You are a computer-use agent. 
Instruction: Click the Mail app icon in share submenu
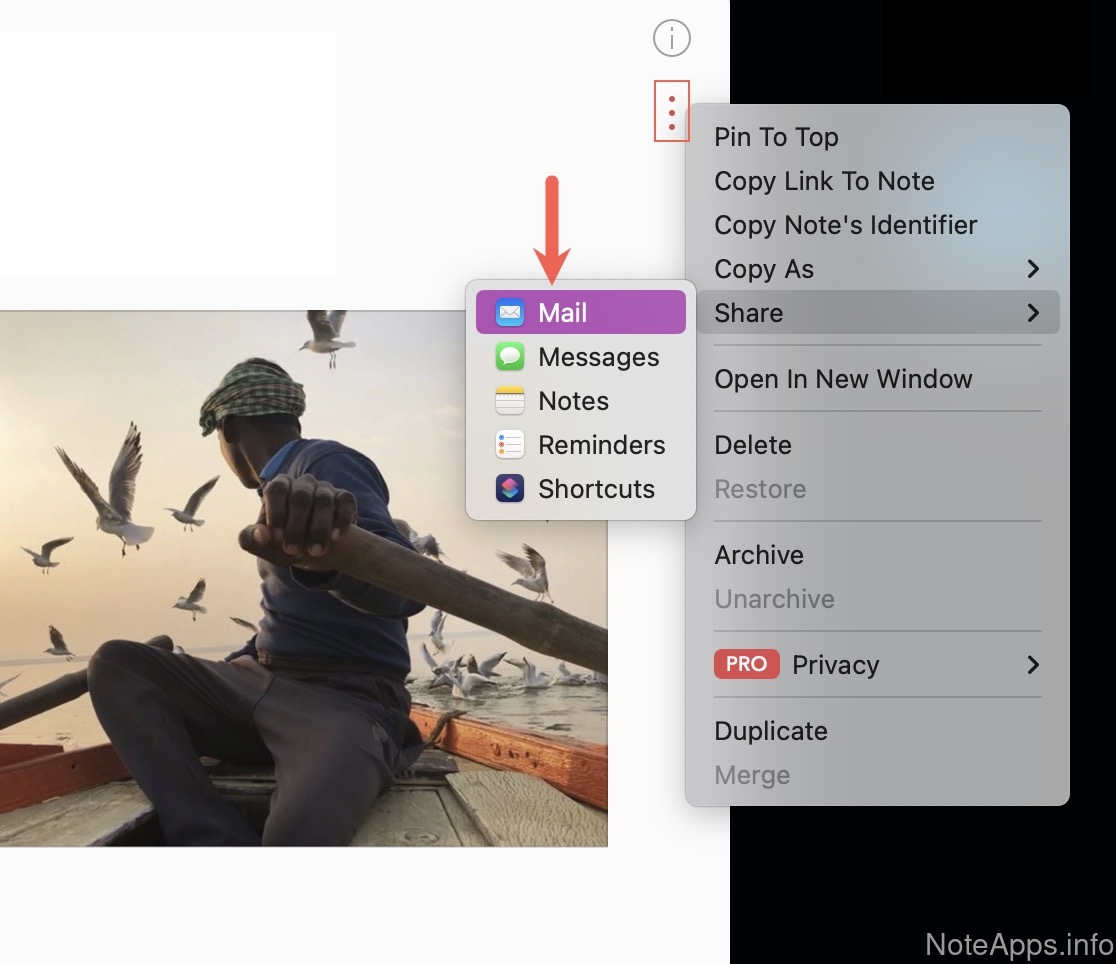[x=510, y=313]
